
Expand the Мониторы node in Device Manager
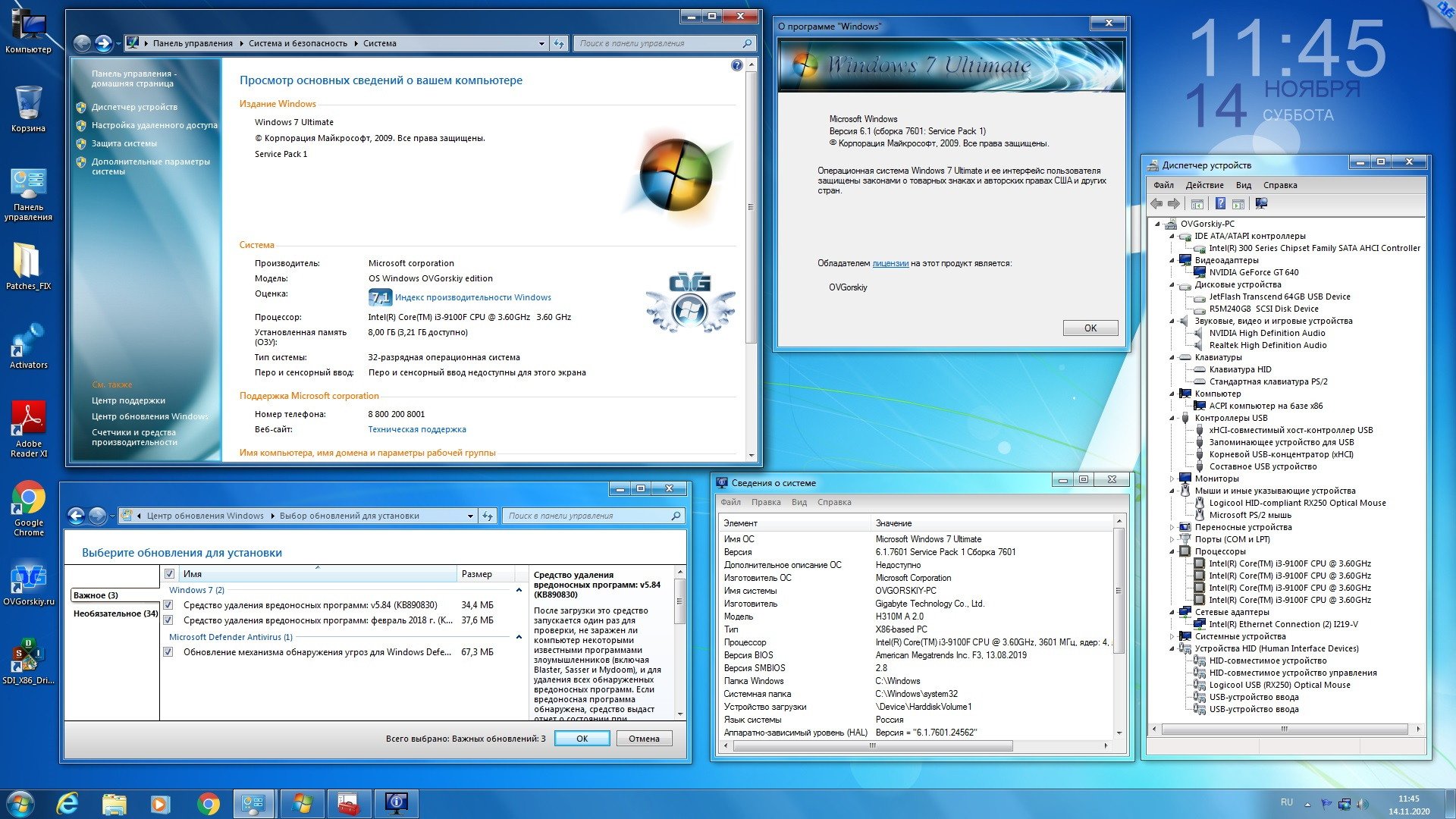coord(1172,479)
